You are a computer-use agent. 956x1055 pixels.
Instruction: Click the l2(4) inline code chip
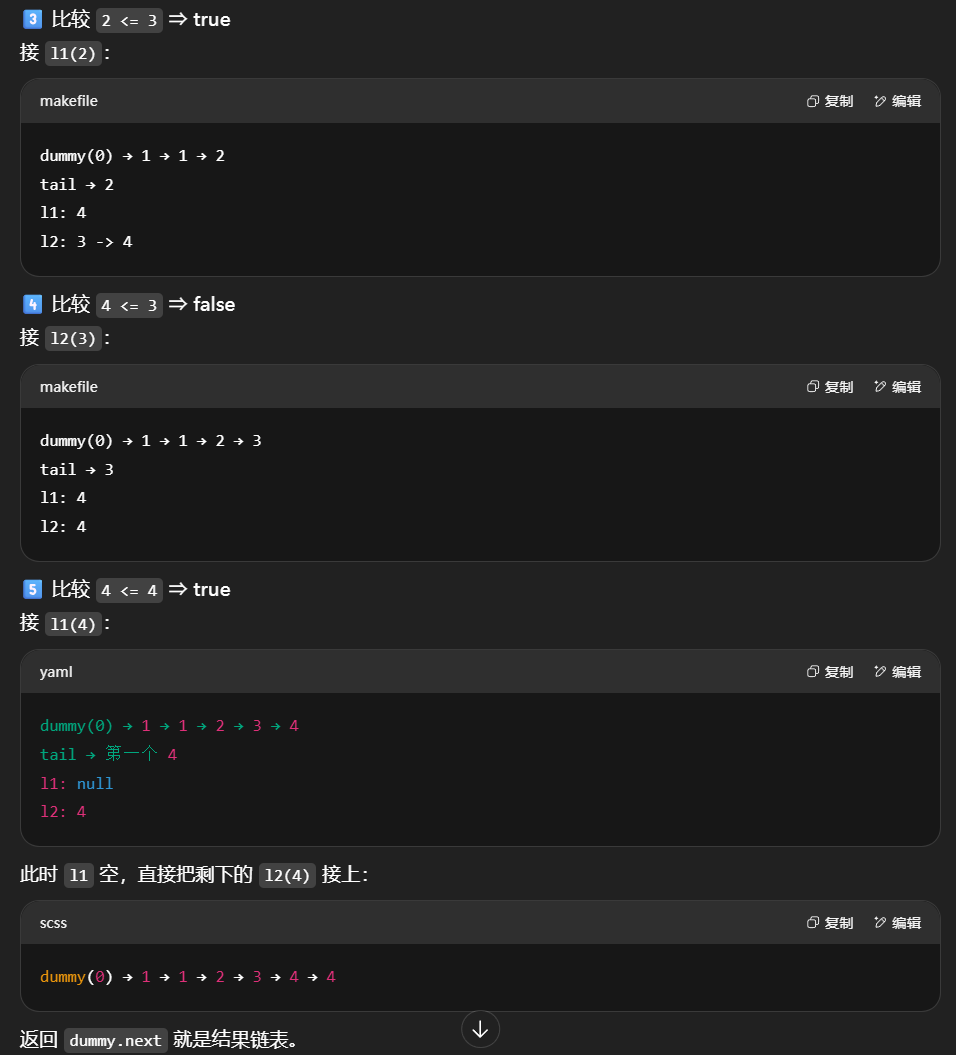tap(287, 876)
